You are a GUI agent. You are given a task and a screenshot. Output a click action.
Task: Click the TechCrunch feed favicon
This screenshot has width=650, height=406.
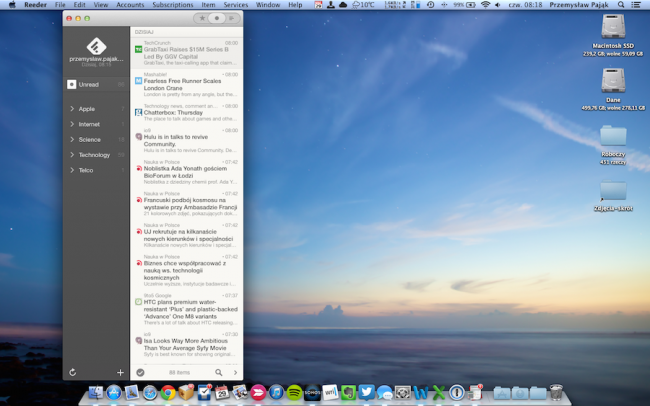coord(138,49)
